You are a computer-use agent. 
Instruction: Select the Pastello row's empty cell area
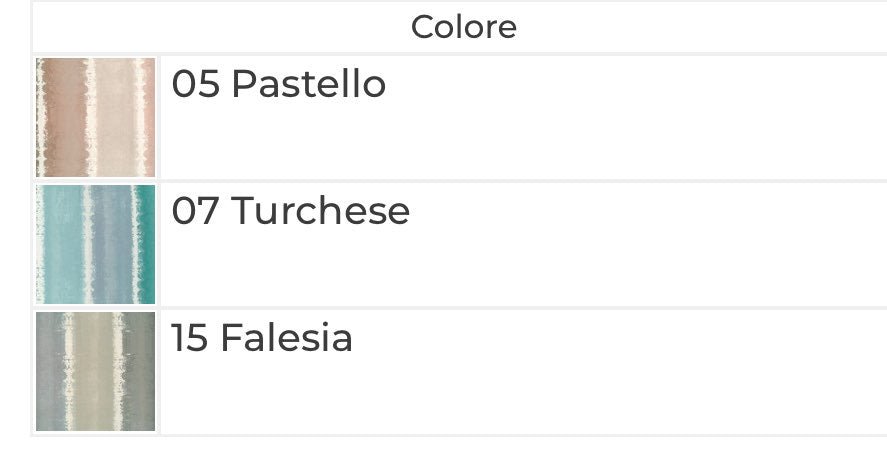click(x=524, y=141)
